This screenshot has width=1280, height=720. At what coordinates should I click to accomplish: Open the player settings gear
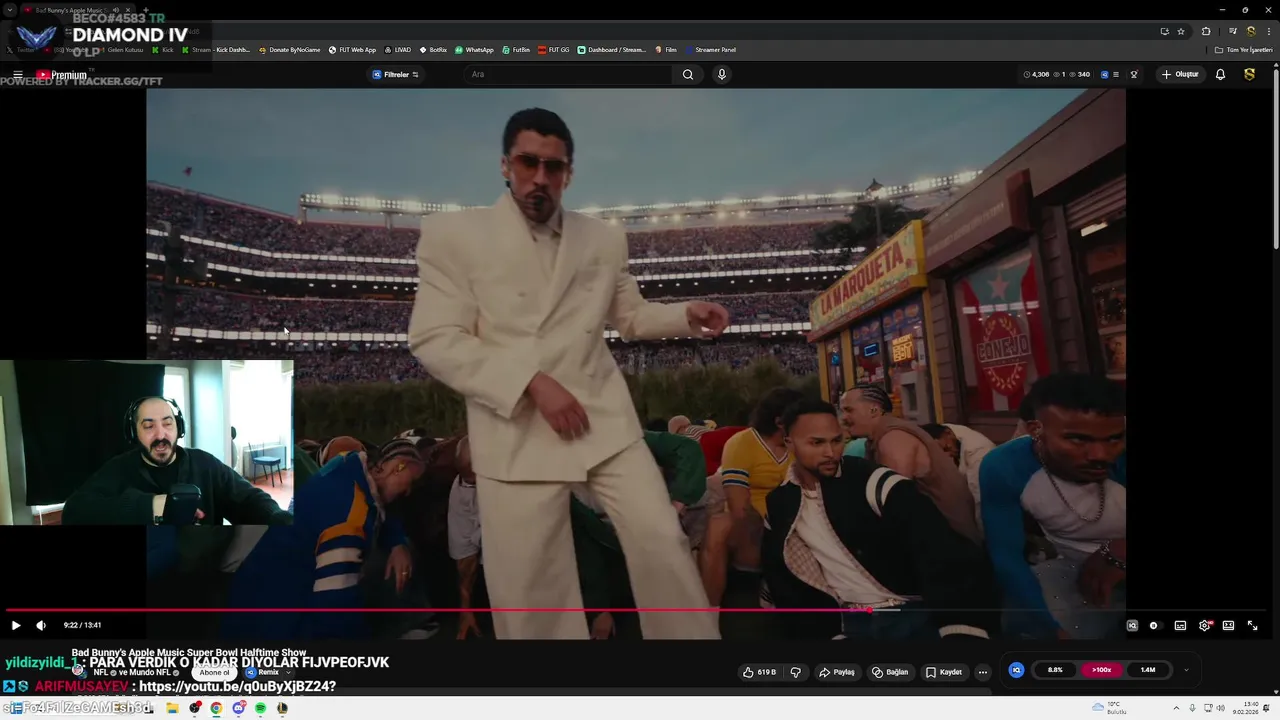pyautogui.click(x=1205, y=625)
